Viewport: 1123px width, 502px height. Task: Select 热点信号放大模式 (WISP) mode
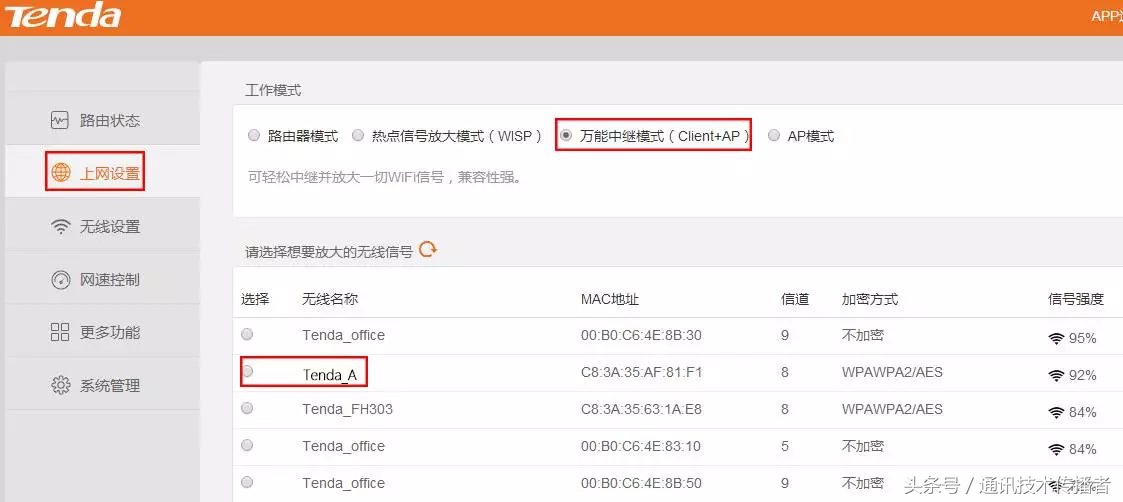point(357,135)
